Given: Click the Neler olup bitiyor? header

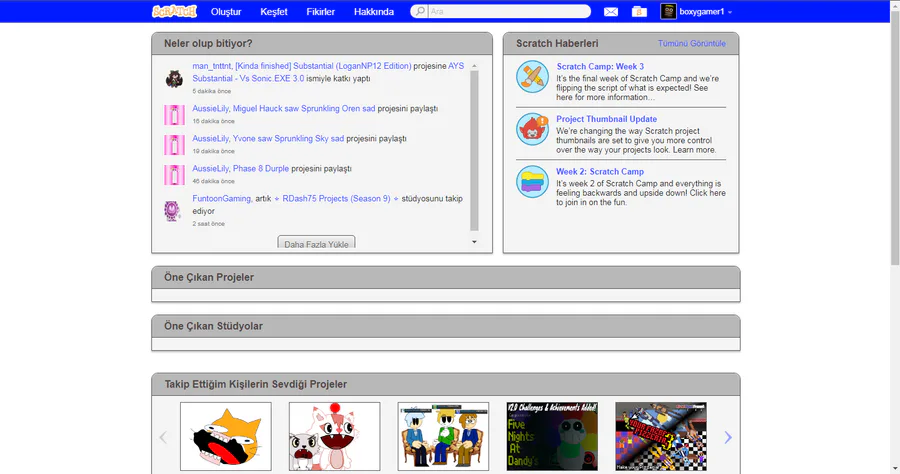Looking at the screenshot, I should point(208,44).
